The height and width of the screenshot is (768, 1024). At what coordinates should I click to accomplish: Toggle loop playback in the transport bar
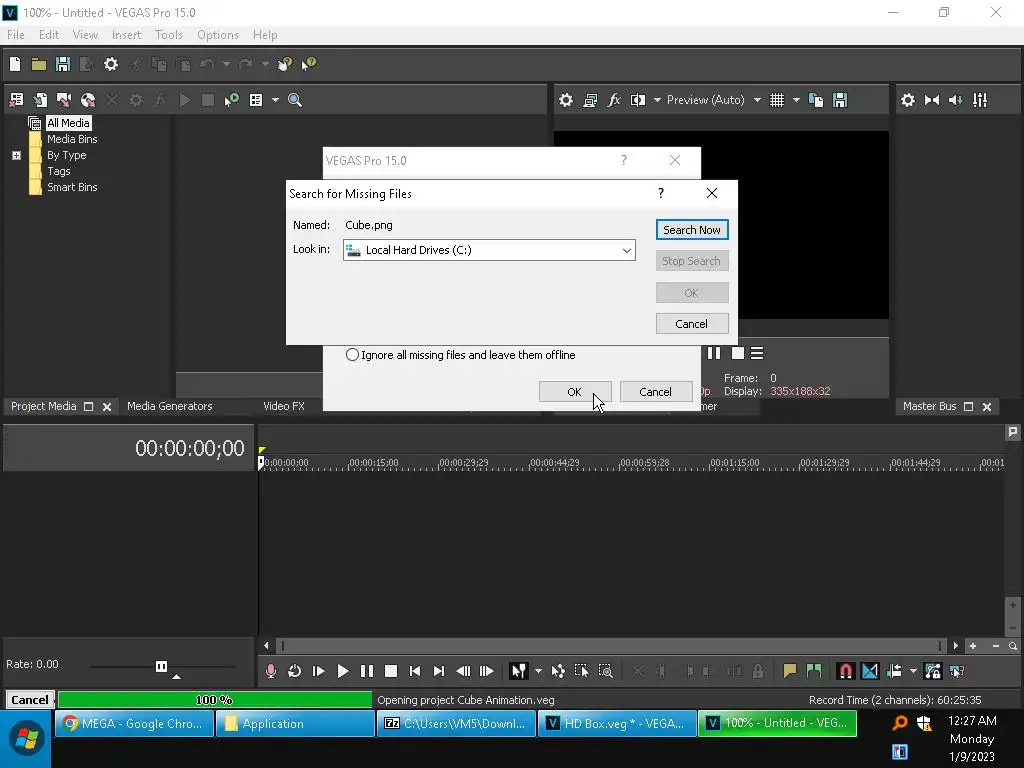295,671
